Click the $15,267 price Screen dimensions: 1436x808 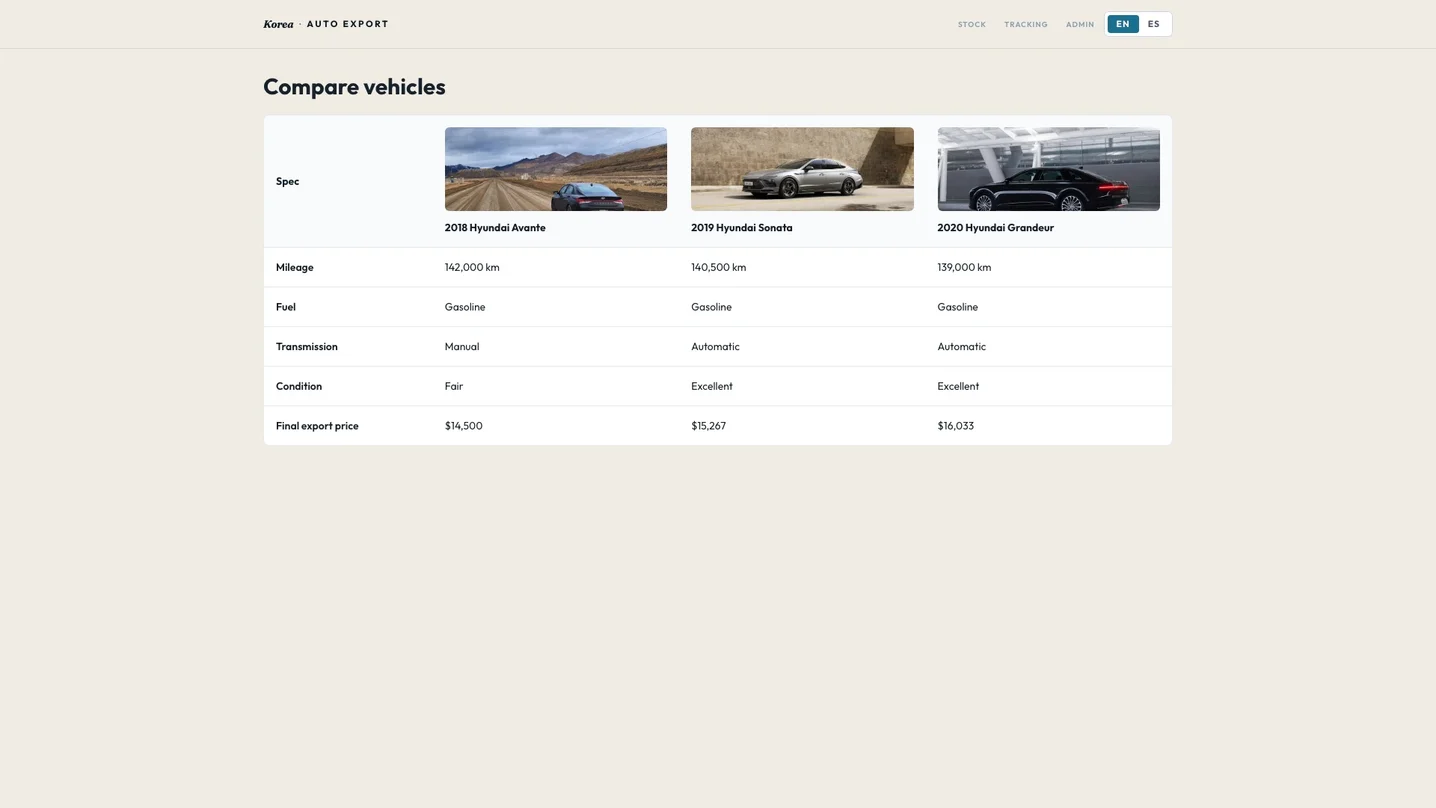pyautogui.click(x=709, y=426)
